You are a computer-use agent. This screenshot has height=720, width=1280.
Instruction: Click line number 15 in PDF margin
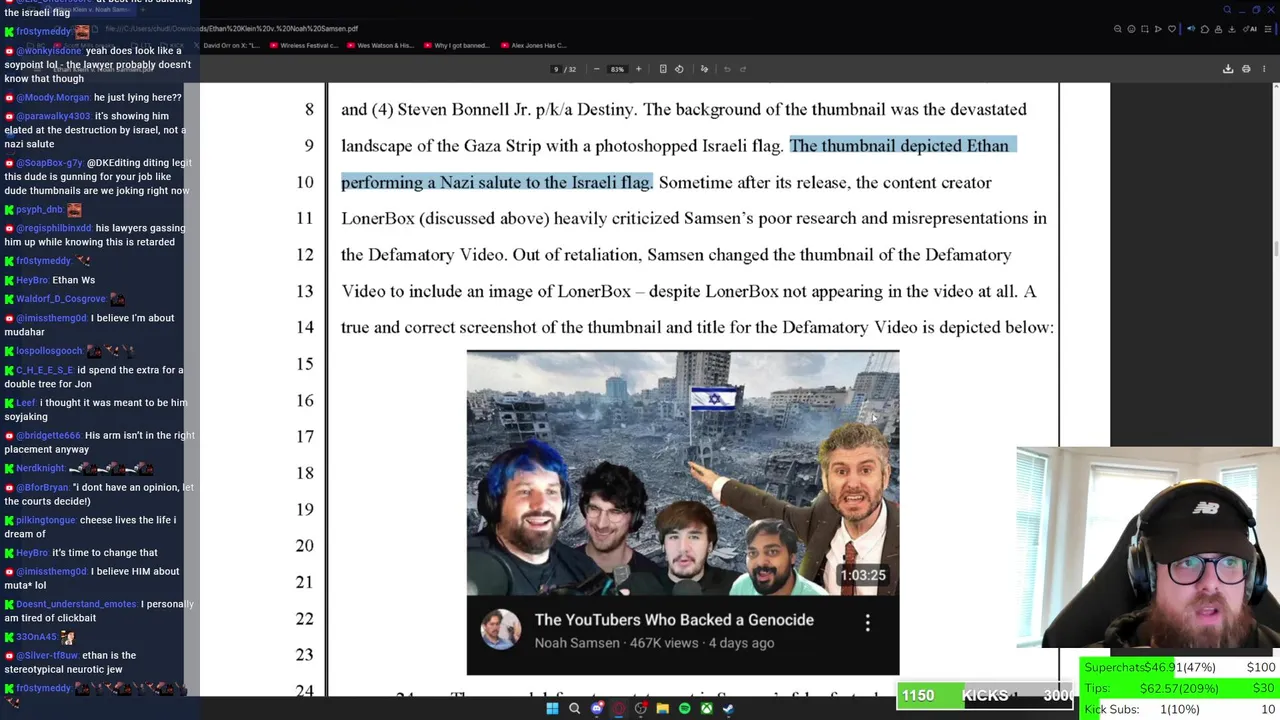pyautogui.click(x=305, y=364)
